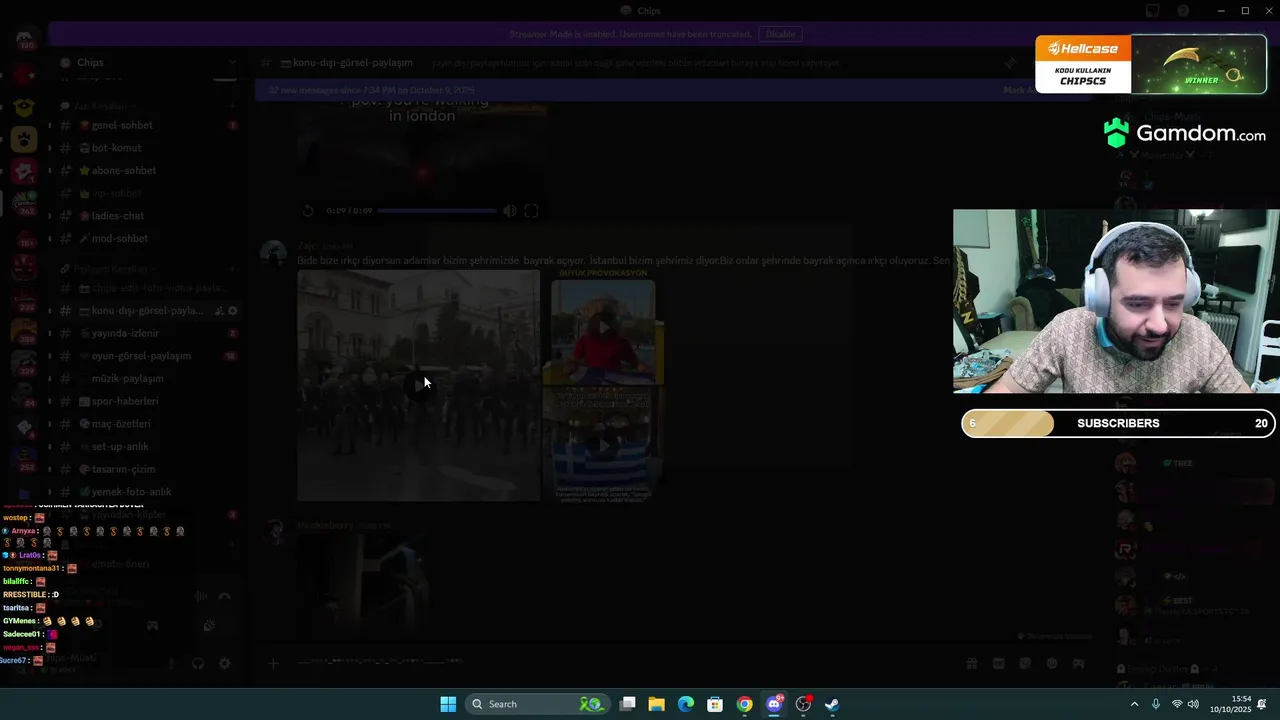Open volume control in system tray
Image resolution: width=1280 pixels, height=720 pixels.
pyautogui.click(x=1192, y=704)
